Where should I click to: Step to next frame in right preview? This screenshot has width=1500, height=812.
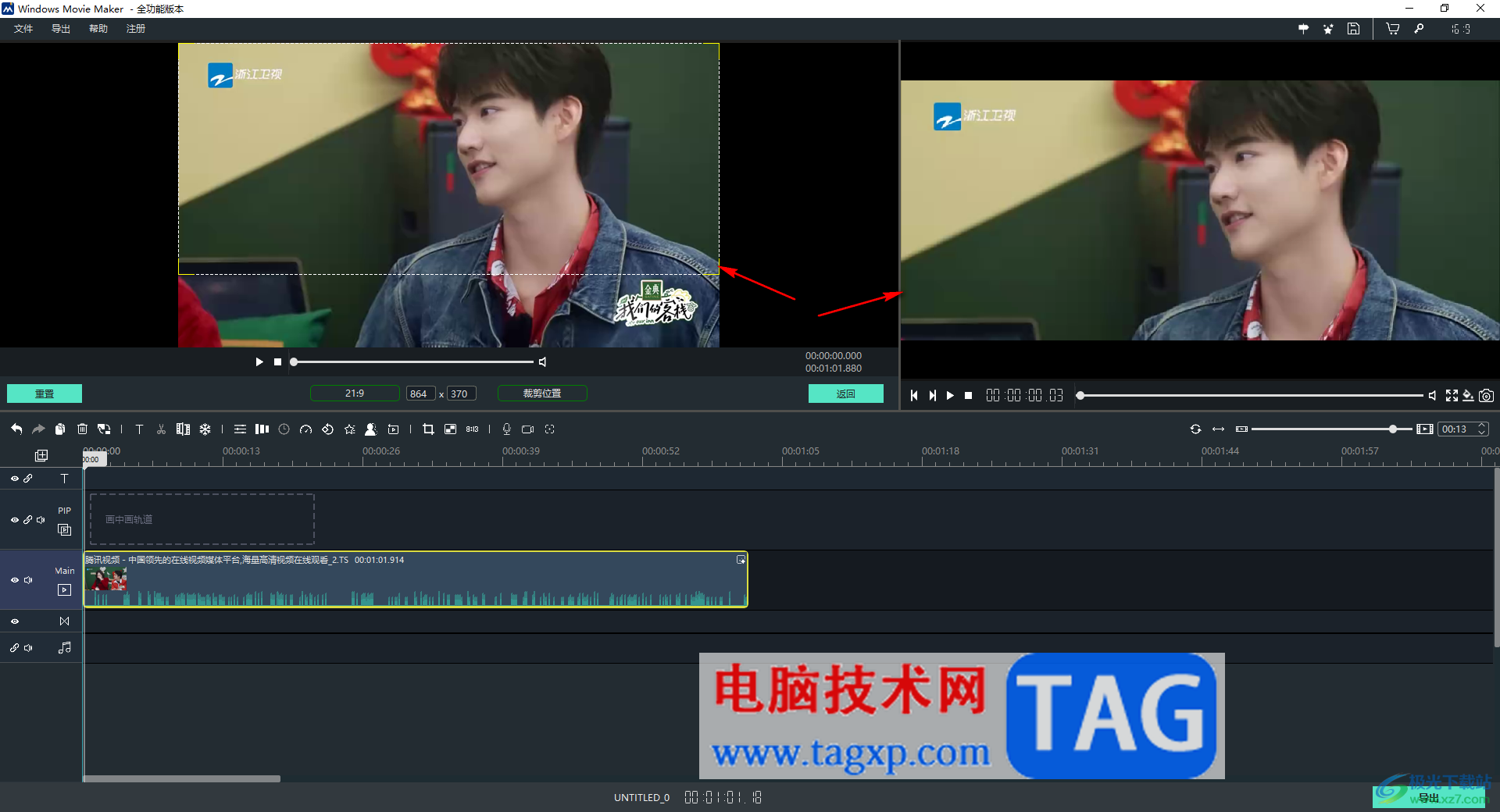pos(932,396)
